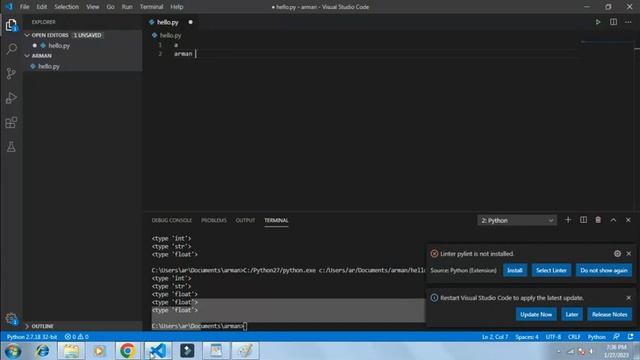Open File Explorer from the taskbar

(71, 351)
